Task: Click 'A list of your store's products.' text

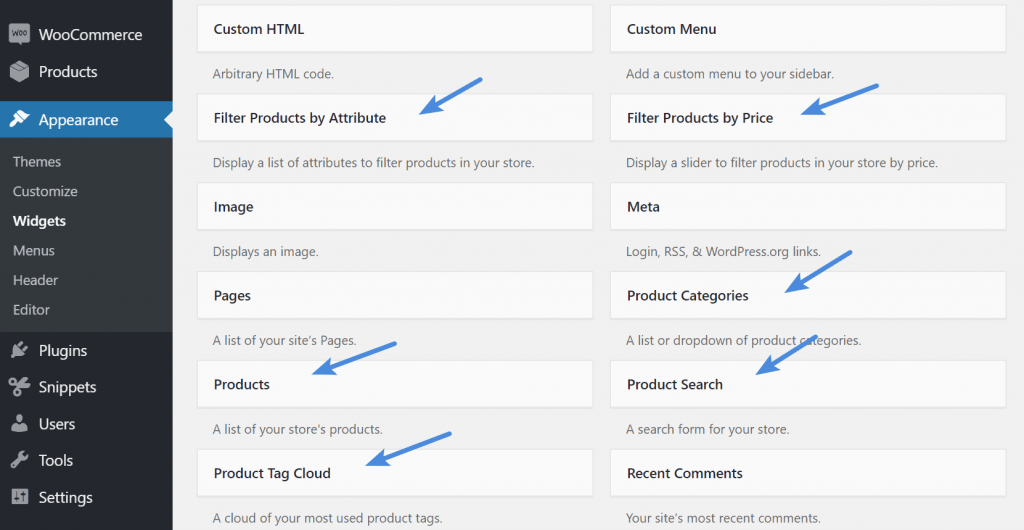Action: [x=297, y=429]
